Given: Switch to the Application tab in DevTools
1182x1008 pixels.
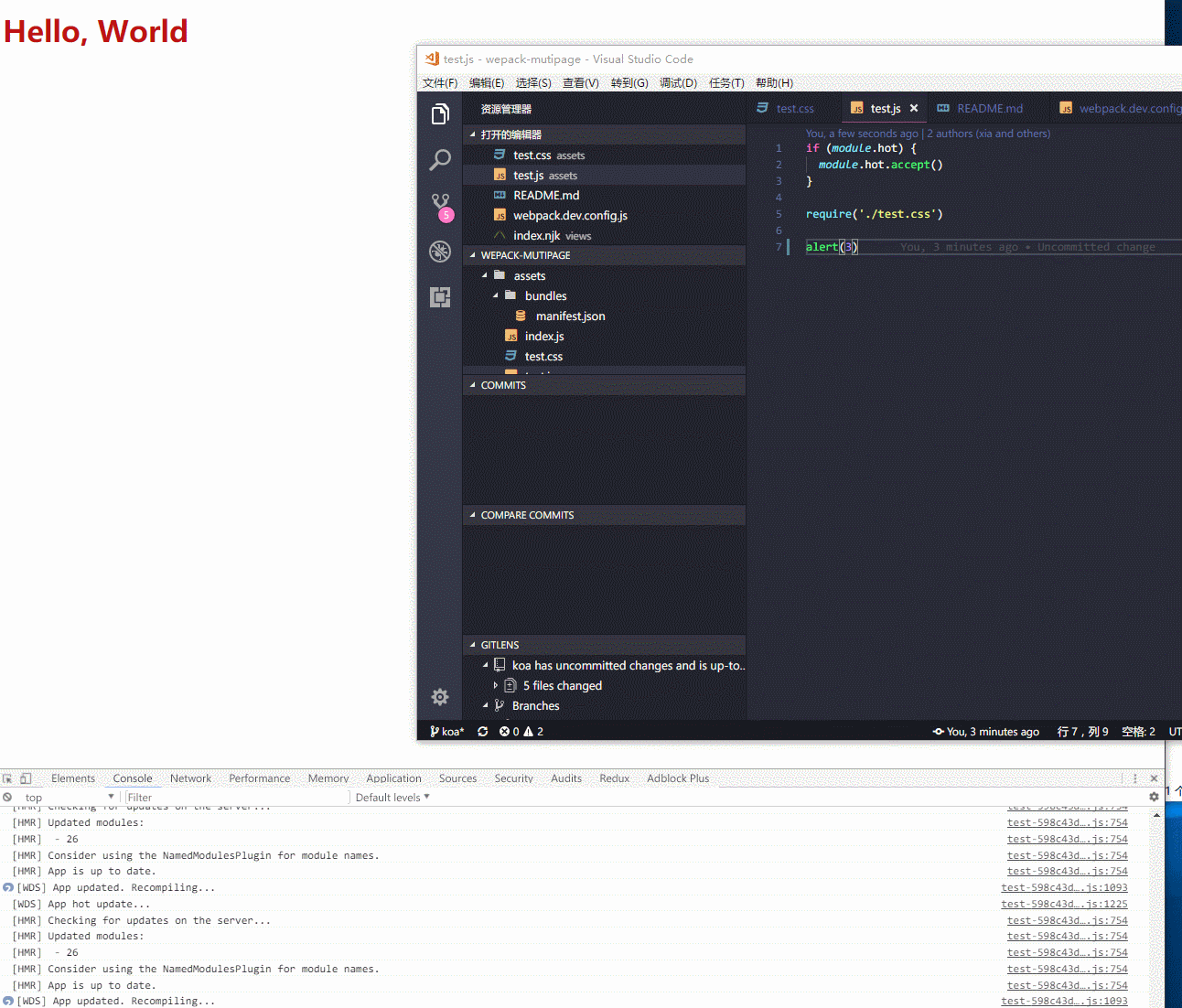Looking at the screenshot, I should point(394,778).
